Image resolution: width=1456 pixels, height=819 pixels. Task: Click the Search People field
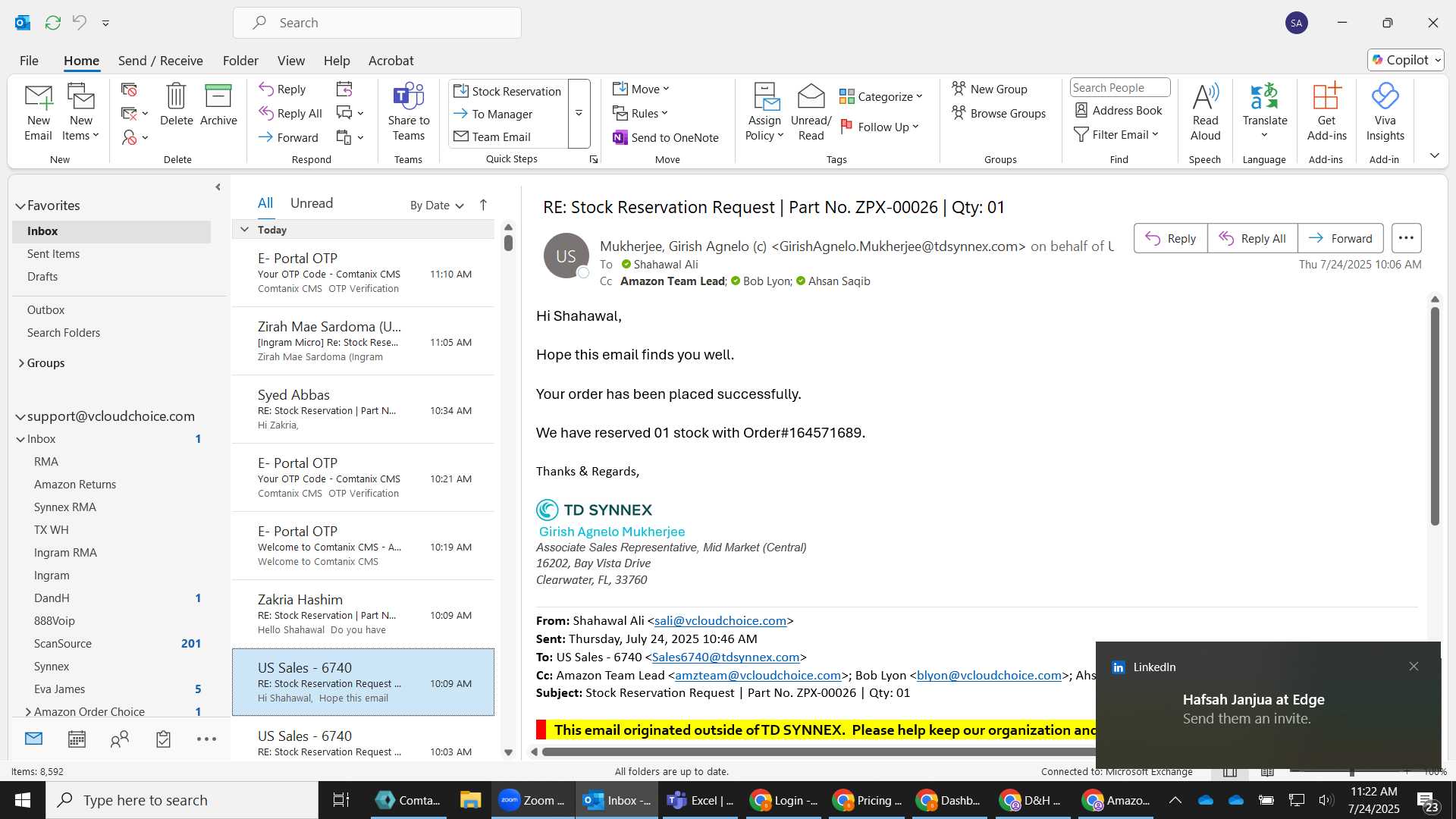[1119, 87]
